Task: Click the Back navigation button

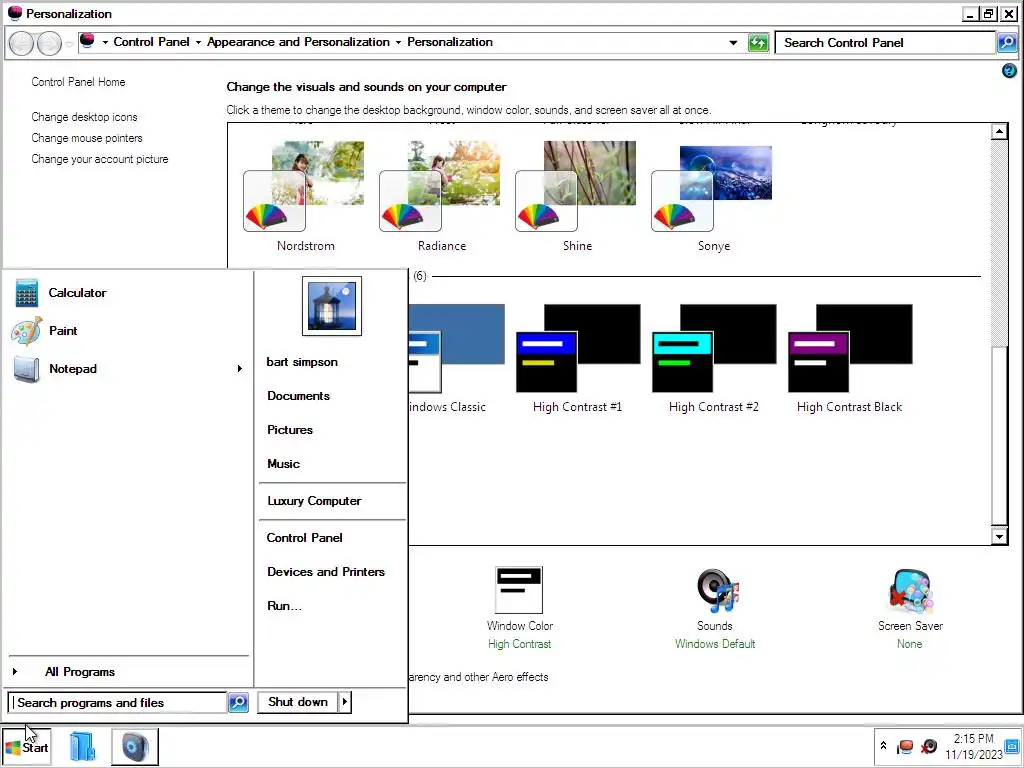Action: click(x=22, y=43)
